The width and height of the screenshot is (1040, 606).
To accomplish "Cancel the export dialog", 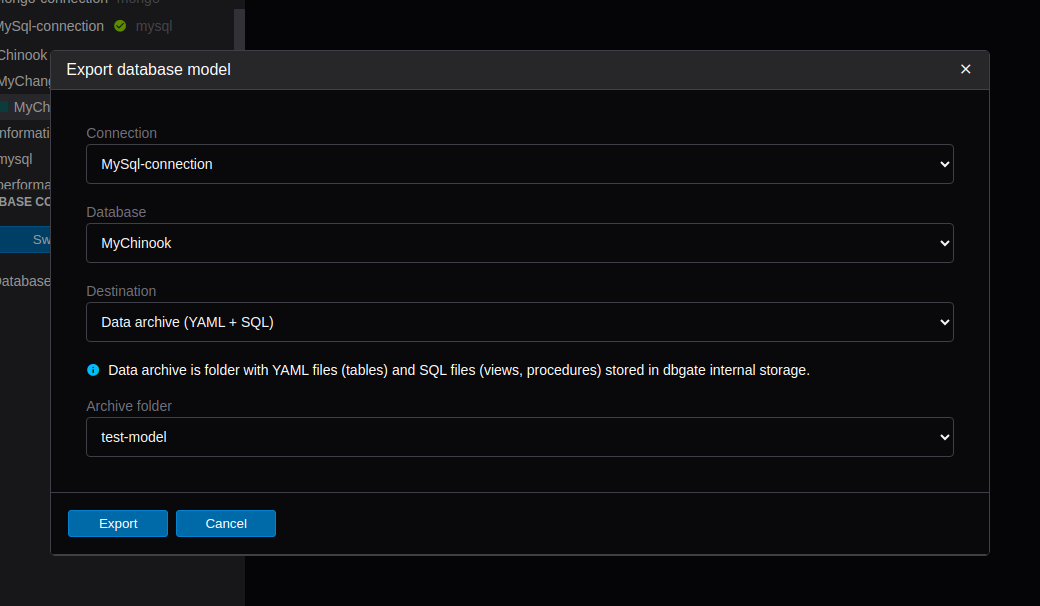I will click(x=226, y=524).
